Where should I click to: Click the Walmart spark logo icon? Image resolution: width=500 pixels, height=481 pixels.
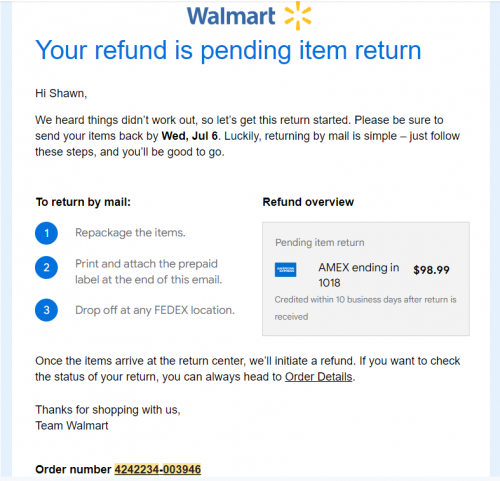coord(298,16)
